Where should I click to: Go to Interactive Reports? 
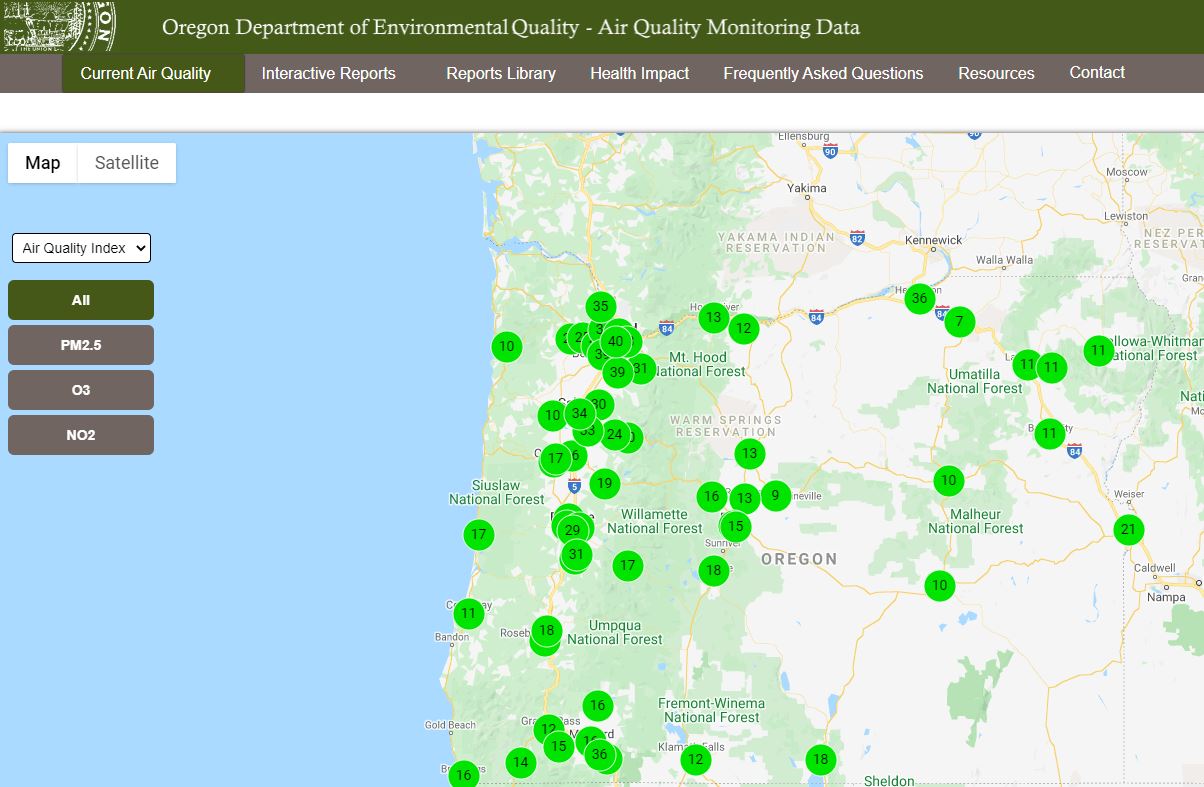328,73
